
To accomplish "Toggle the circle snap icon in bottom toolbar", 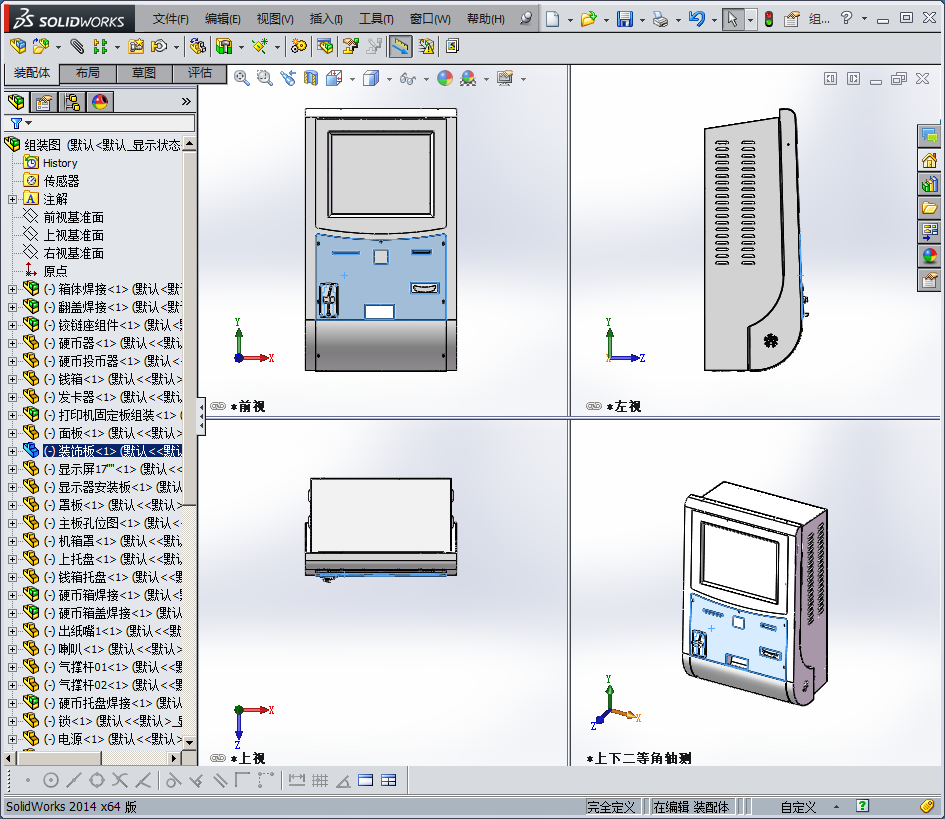I will point(51,780).
